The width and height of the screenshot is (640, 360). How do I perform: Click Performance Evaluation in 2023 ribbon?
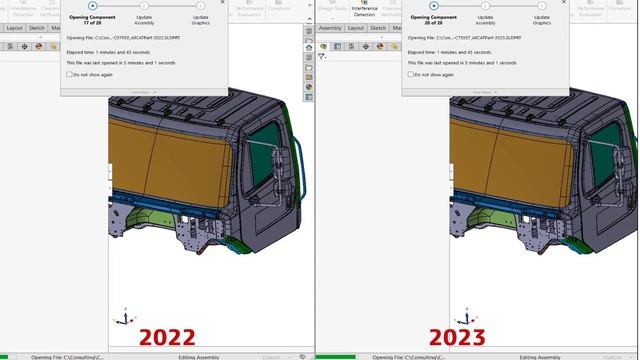(x=591, y=9)
